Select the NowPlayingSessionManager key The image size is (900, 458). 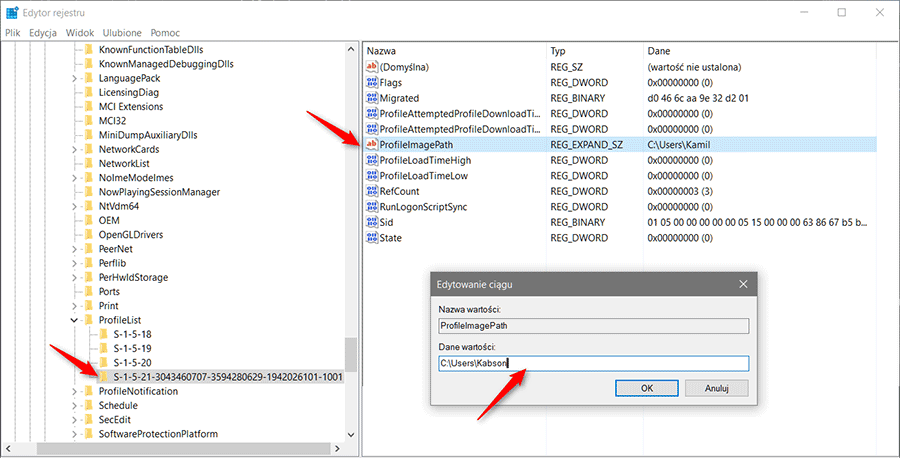159,192
